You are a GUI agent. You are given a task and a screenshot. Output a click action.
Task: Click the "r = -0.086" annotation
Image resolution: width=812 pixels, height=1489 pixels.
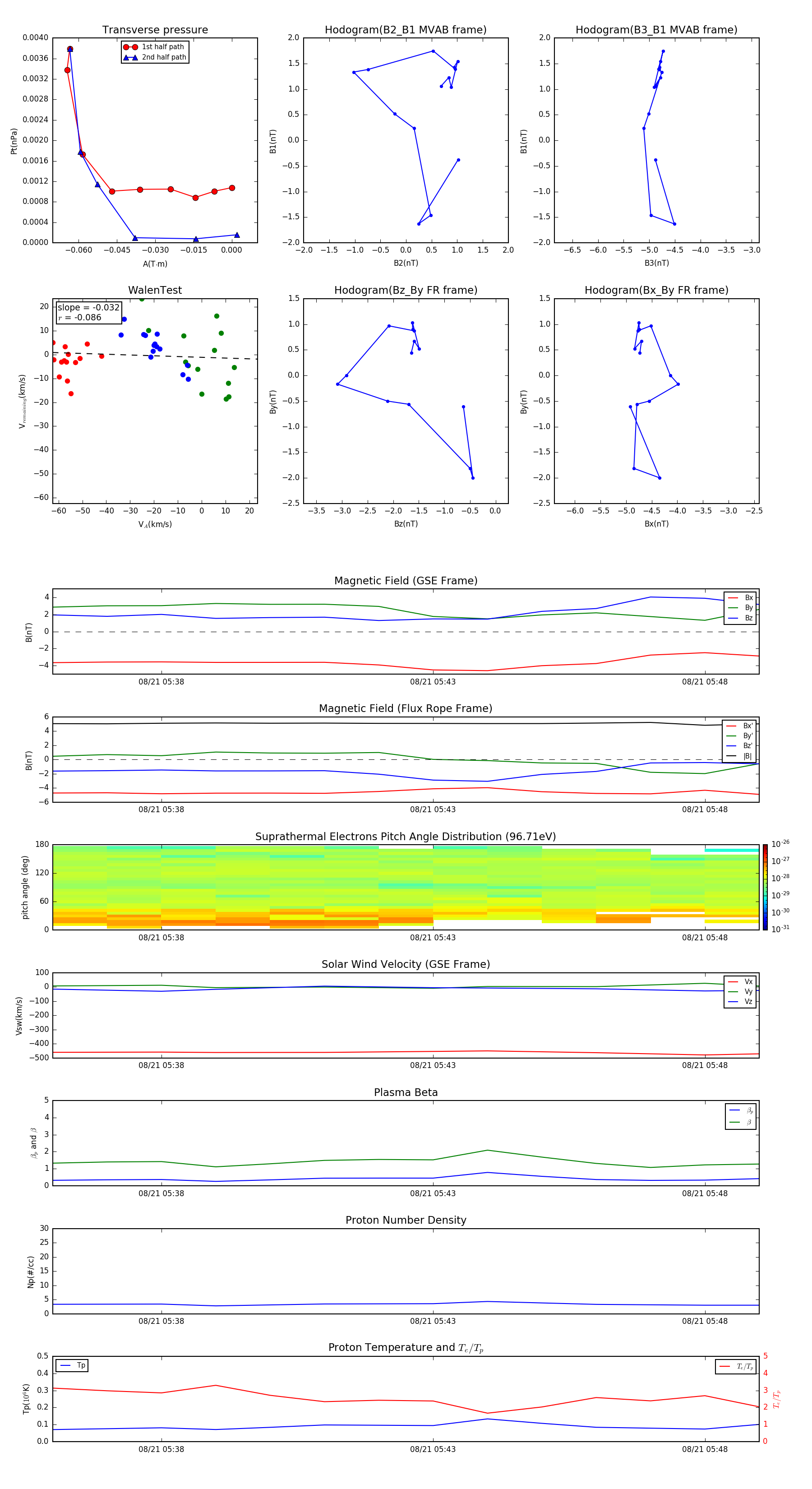tap(80, 317)
